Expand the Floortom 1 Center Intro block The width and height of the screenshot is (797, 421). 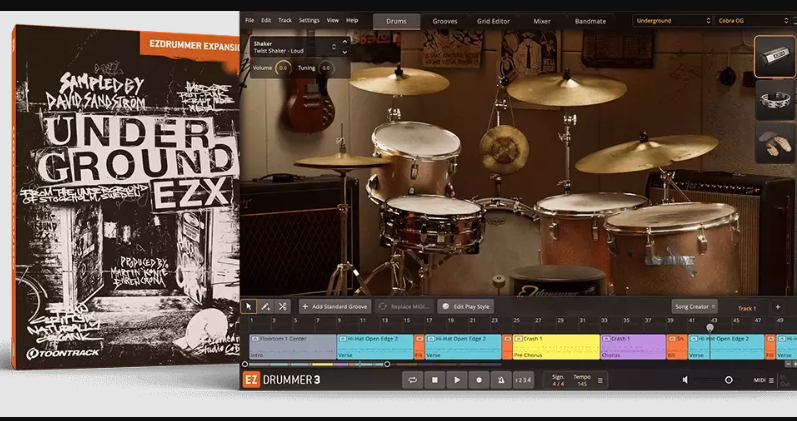click(255, 339)
